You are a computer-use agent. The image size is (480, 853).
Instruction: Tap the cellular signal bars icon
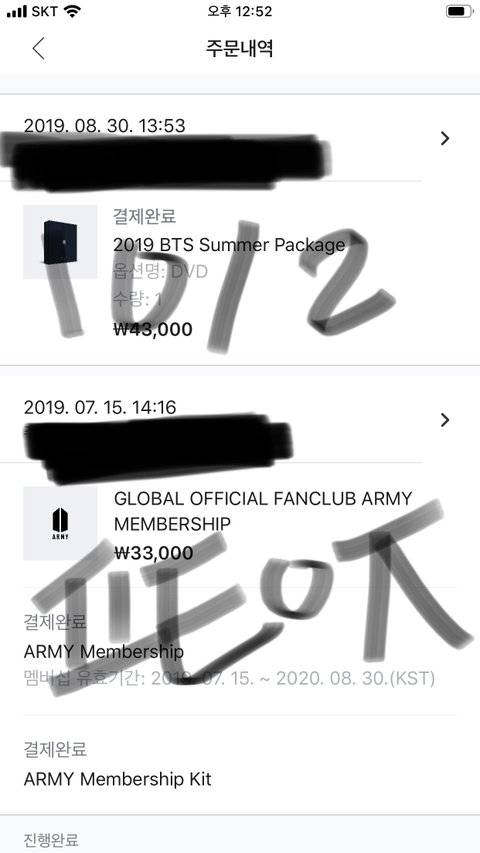(16, 11)
